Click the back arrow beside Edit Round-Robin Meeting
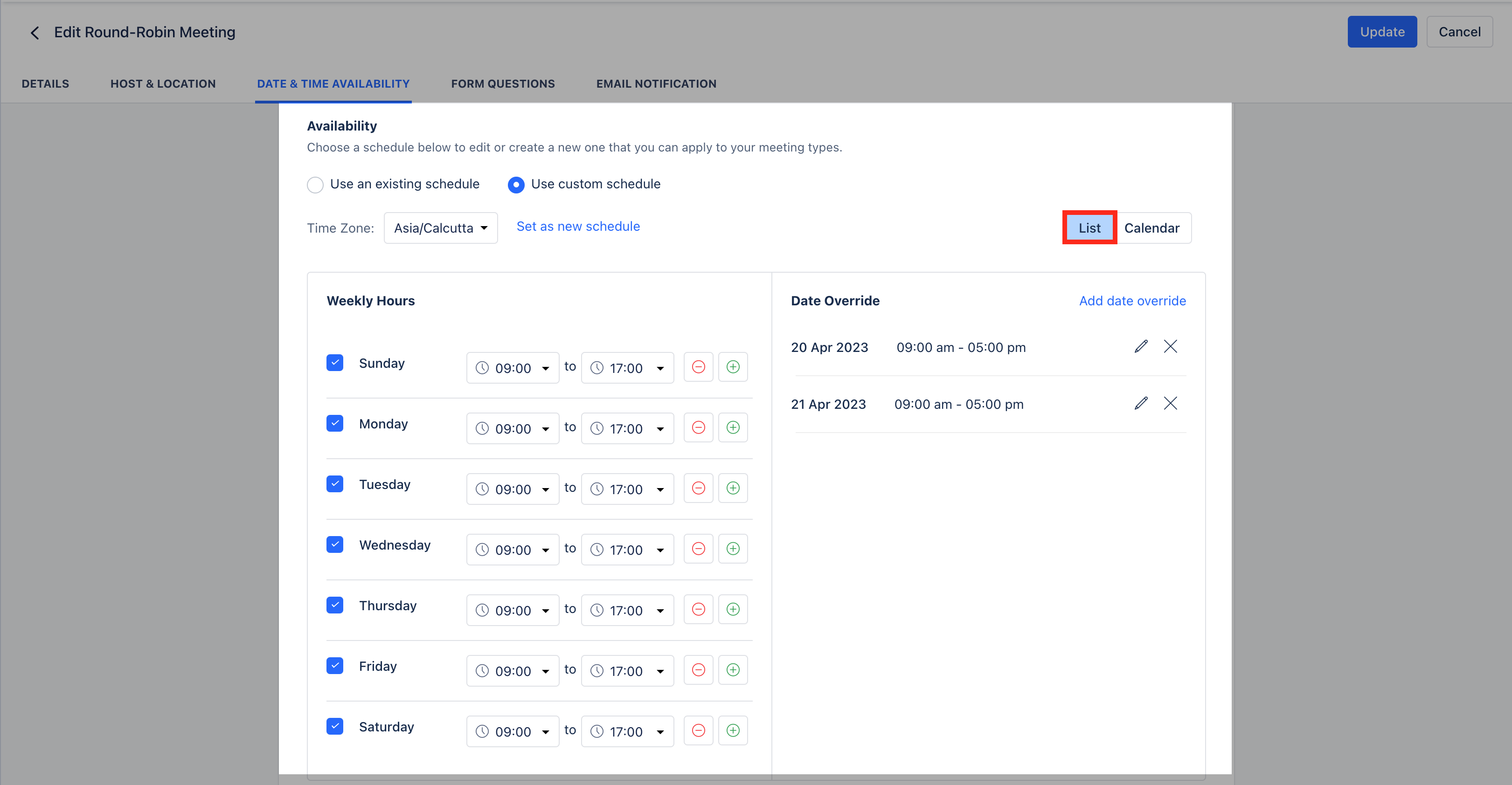1512x785 pixels. point(35,33)
